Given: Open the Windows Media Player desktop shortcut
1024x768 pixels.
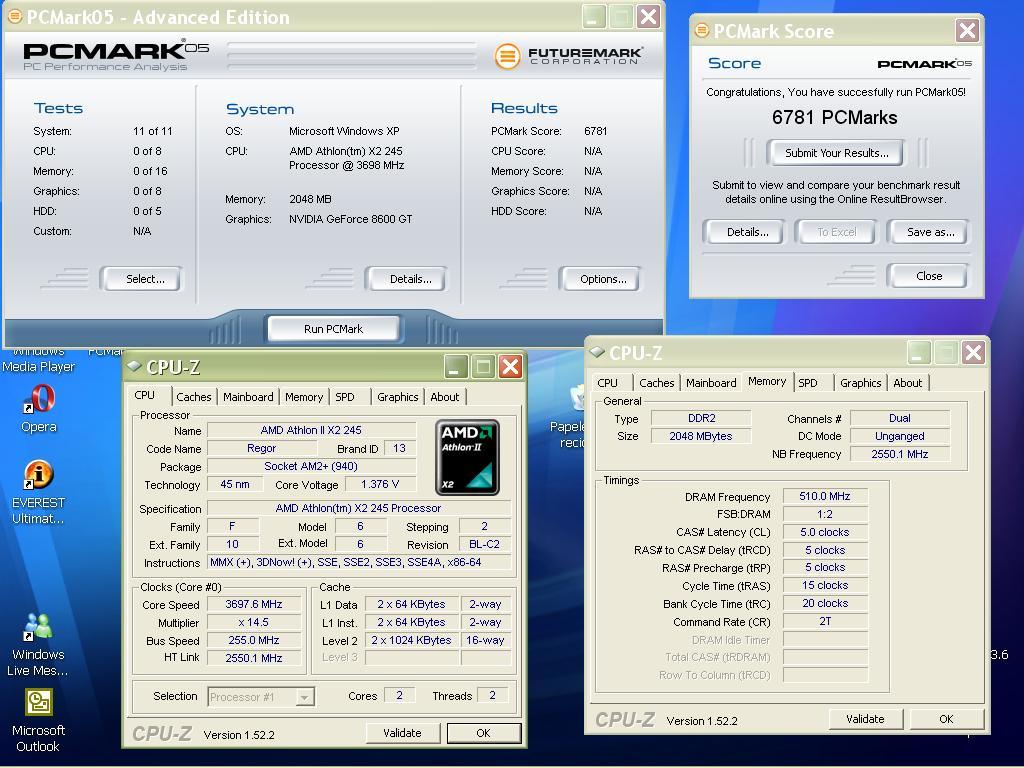Looking at the screenshot, I should 39,360.
